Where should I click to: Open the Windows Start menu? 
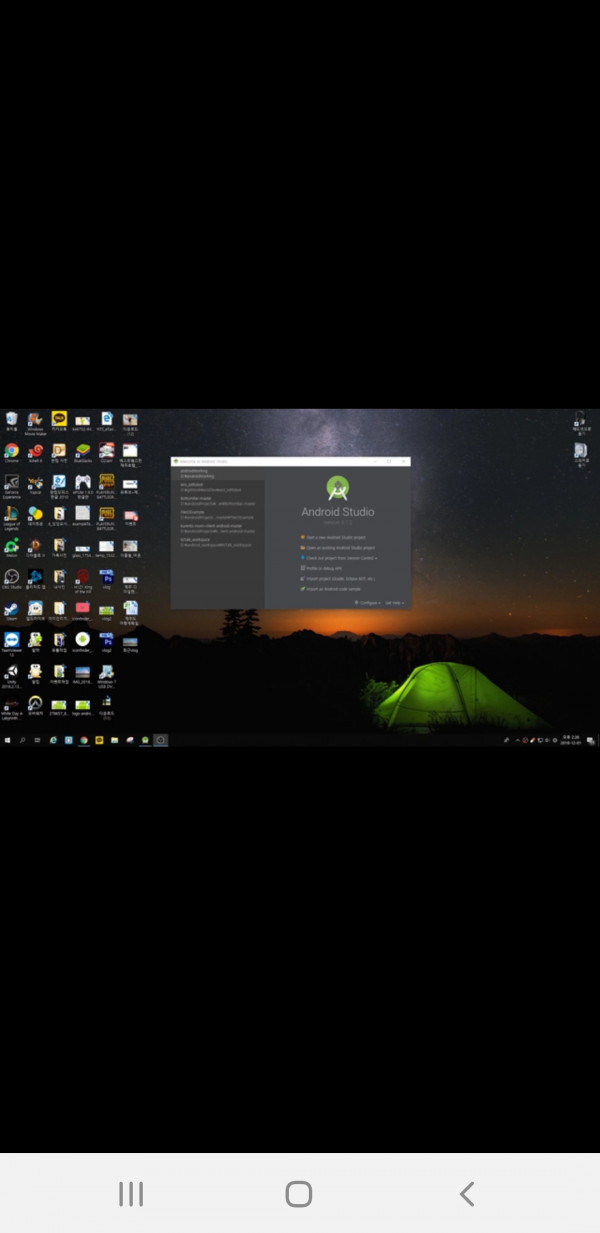7,740
